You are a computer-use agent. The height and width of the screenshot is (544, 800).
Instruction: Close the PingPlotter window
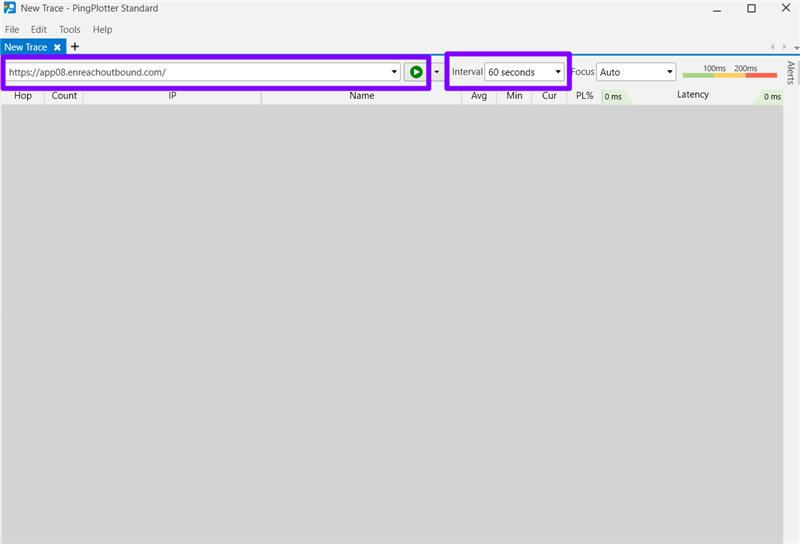click(786, 8)
